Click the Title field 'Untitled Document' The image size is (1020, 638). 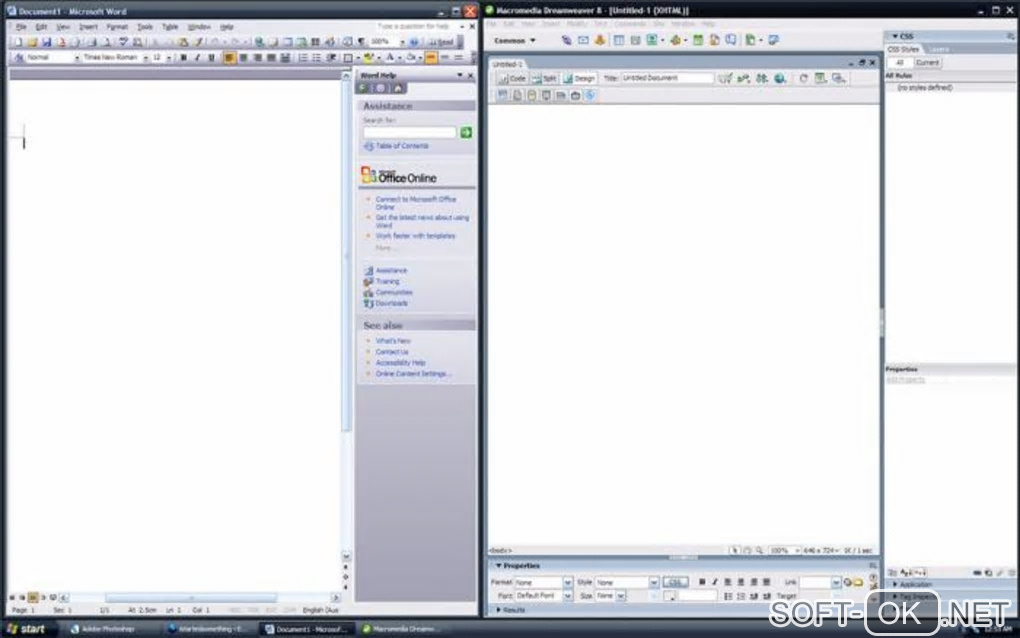[667, 78]
